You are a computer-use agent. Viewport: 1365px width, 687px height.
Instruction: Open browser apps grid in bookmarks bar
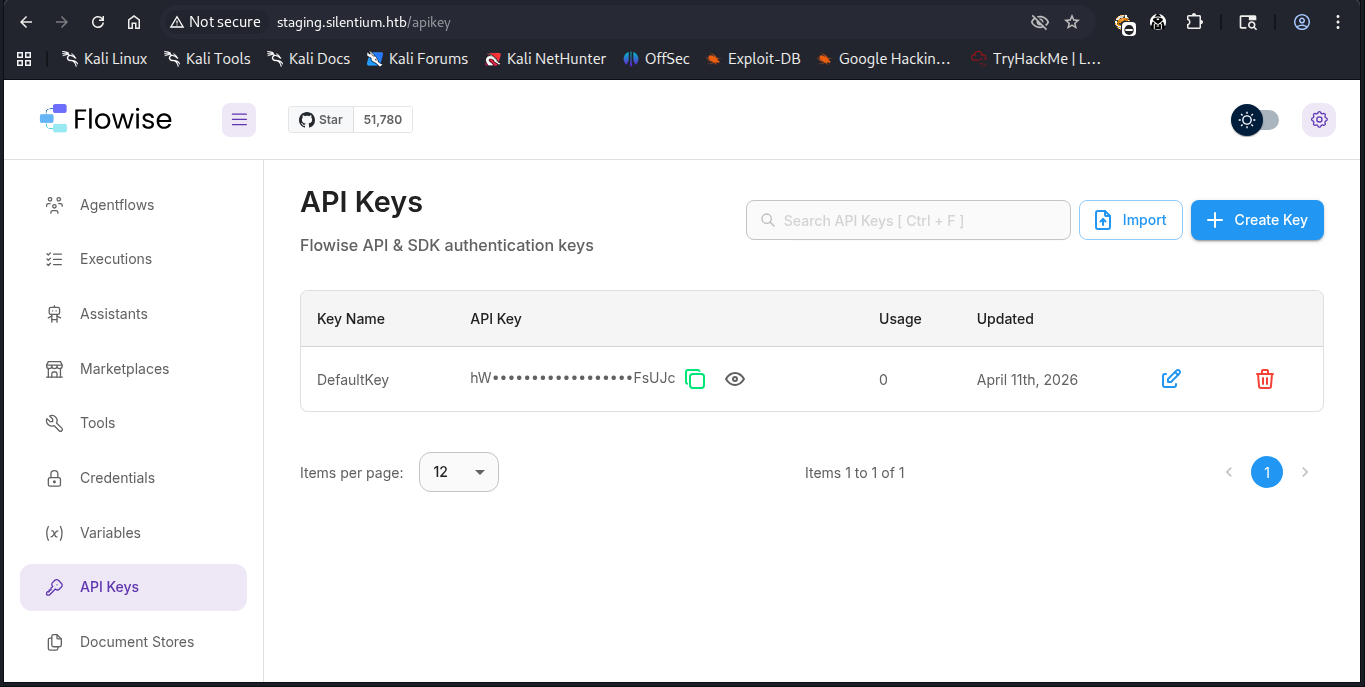24,59
